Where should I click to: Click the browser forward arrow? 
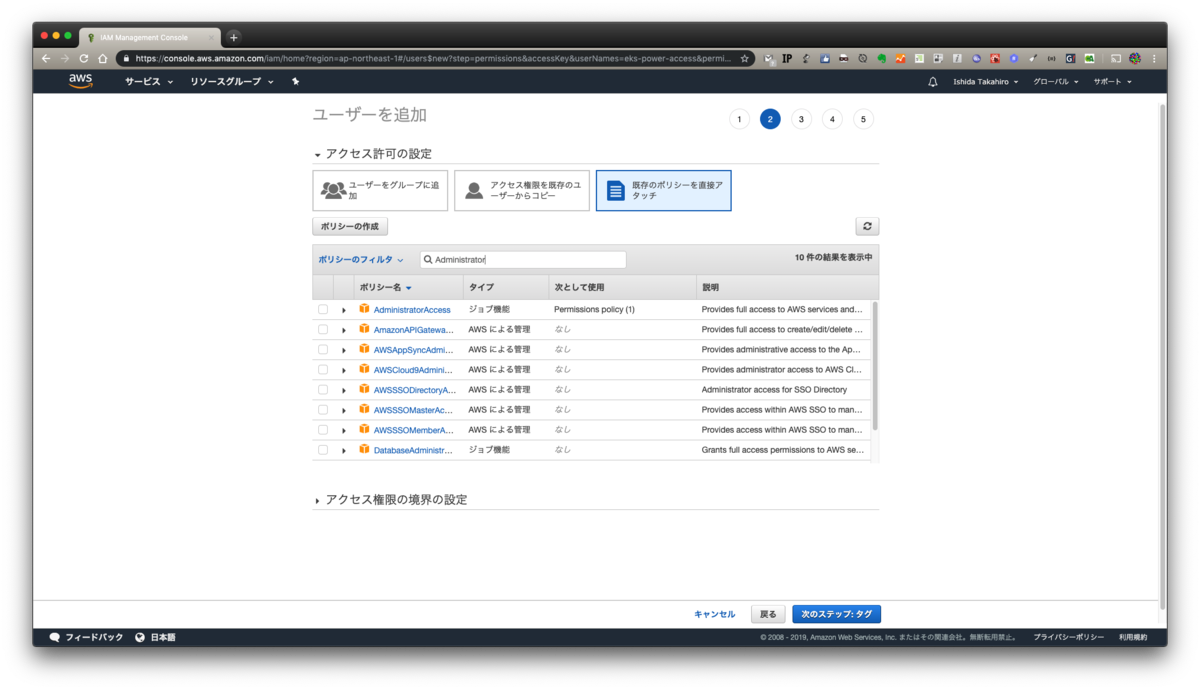coord(65,58)
